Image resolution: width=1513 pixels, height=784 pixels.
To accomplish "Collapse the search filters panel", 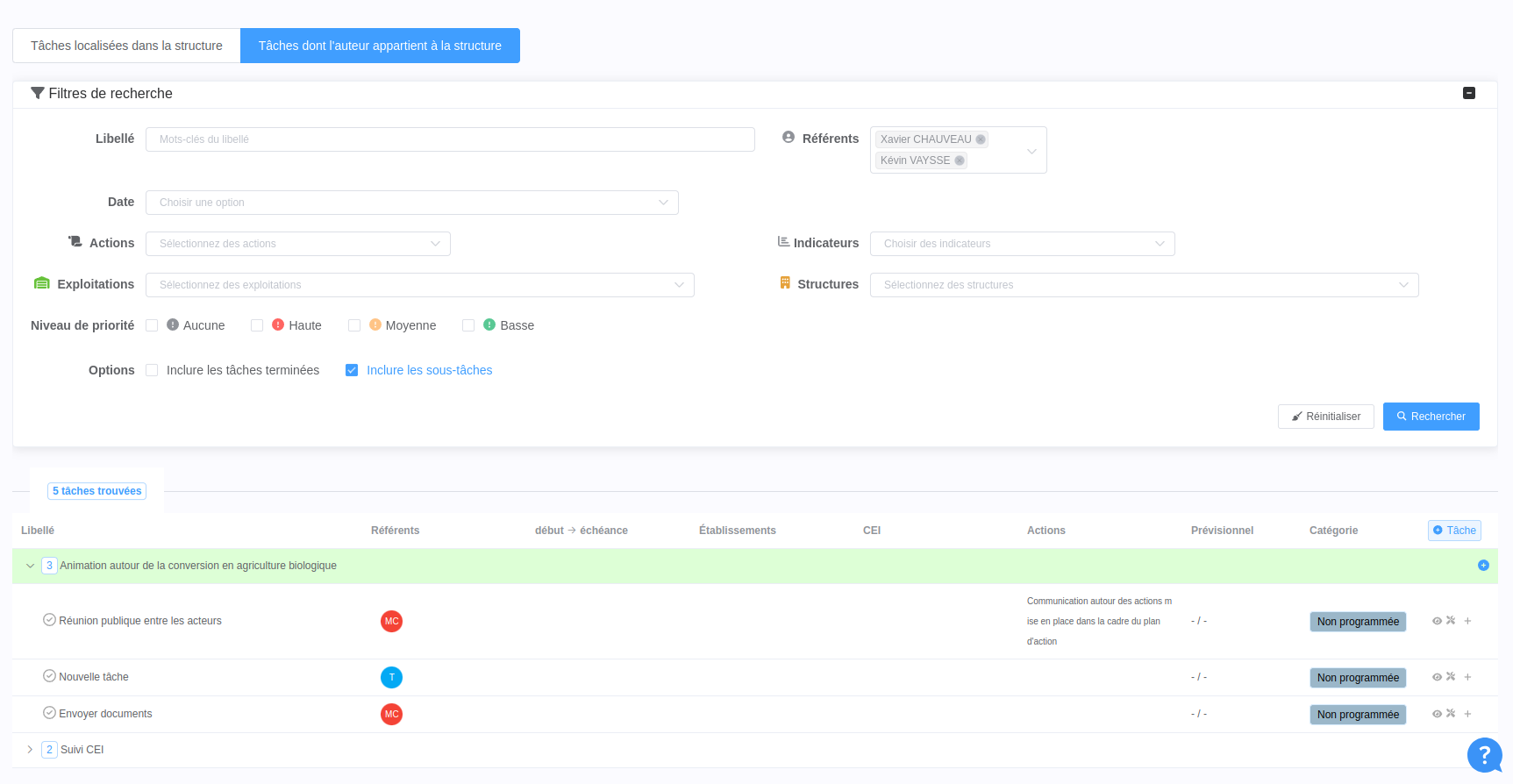I will point(1469,93).
